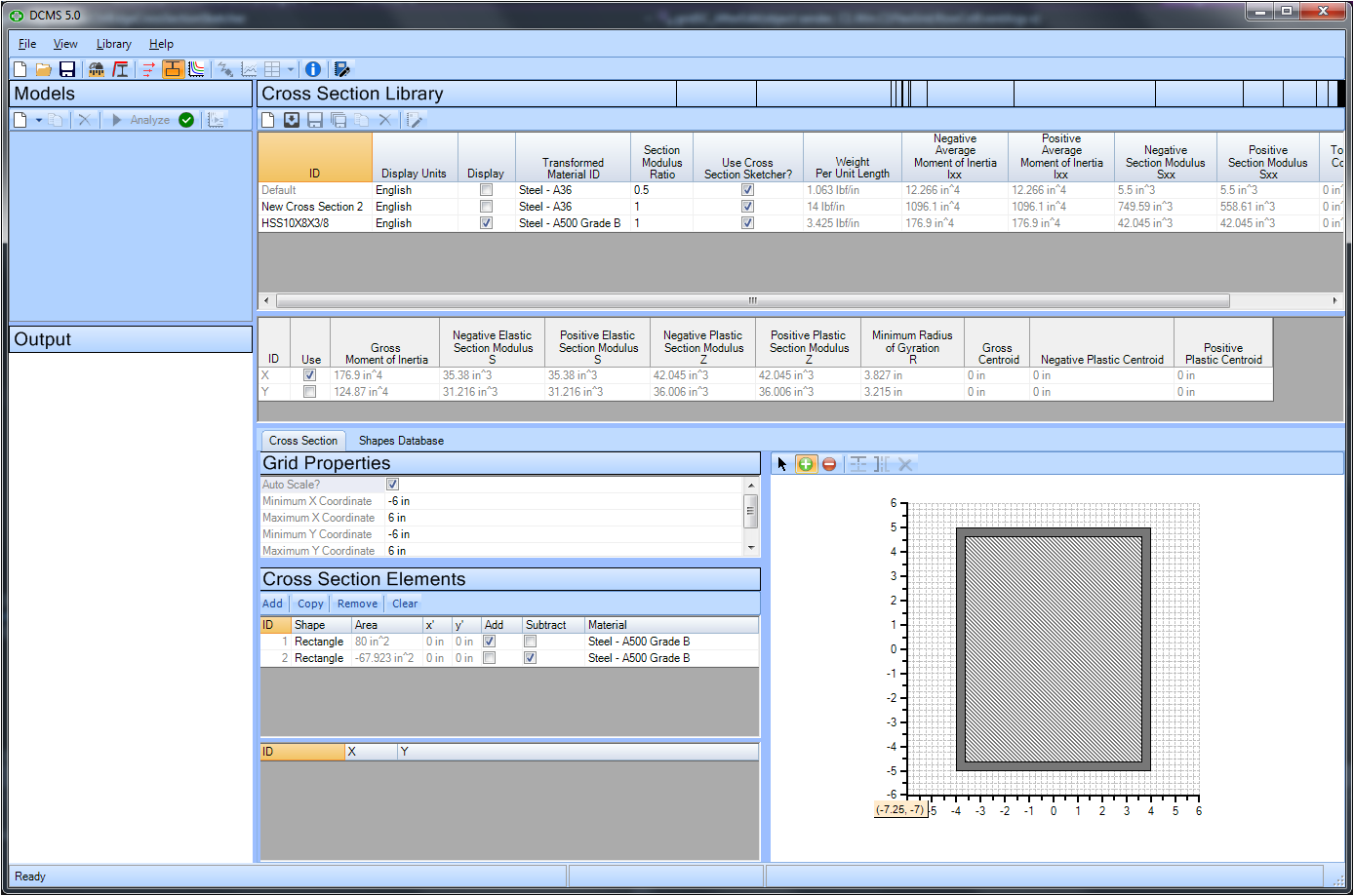Screen dimensions: 1354x896
Task: Click the green checkmark beside Analyze
Action: click(x=186, y=120)
